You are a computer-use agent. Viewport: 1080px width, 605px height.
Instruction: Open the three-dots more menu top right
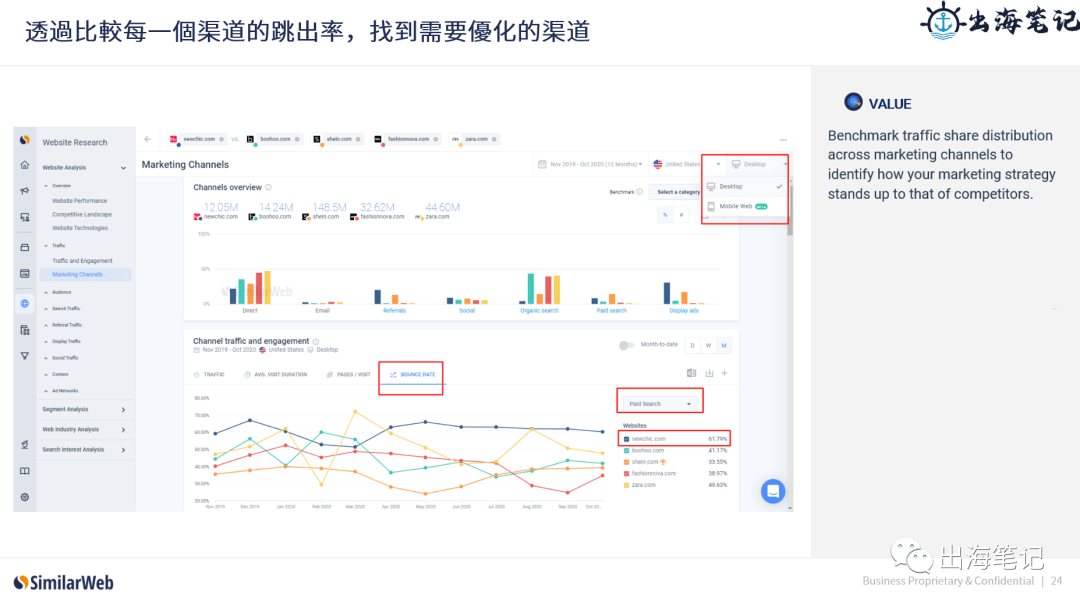point(783,140)
